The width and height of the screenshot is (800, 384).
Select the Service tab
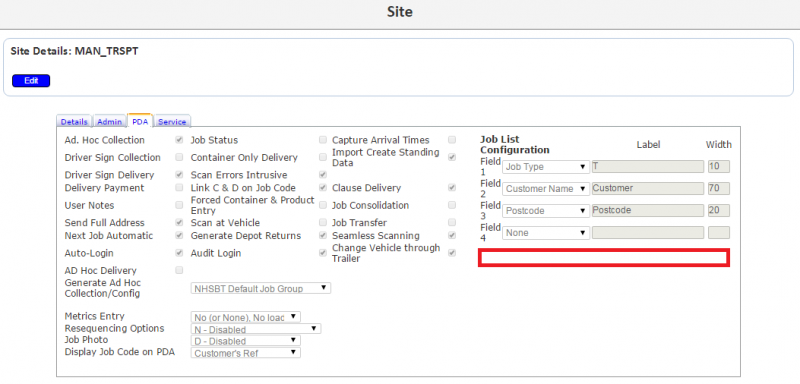coord(173,122)
